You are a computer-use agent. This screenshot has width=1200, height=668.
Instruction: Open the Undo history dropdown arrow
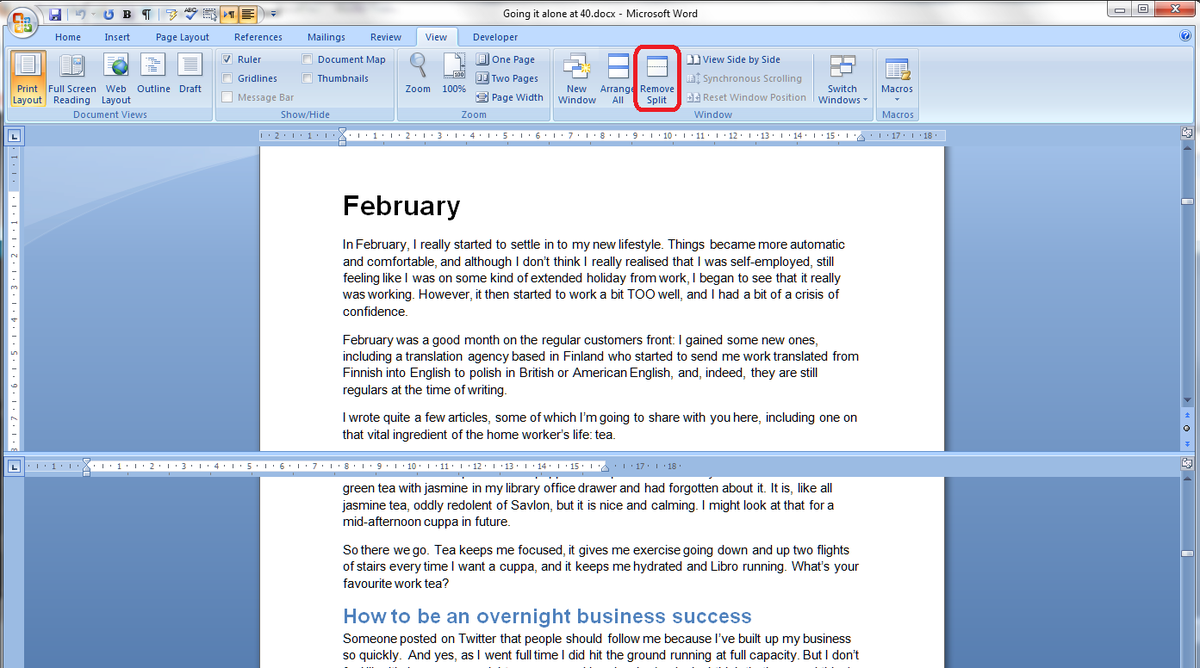click(93, 15)
